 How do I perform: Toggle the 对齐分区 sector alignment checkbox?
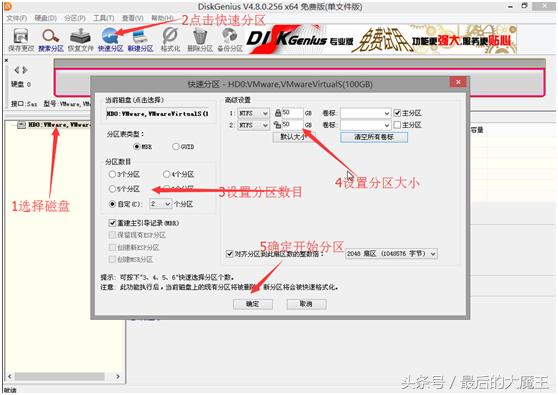point(230,254)
